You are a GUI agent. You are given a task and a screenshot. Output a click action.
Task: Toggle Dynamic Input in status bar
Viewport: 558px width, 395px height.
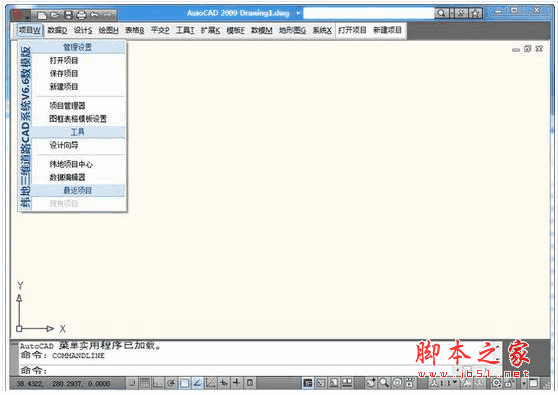(x=224, y=383)
